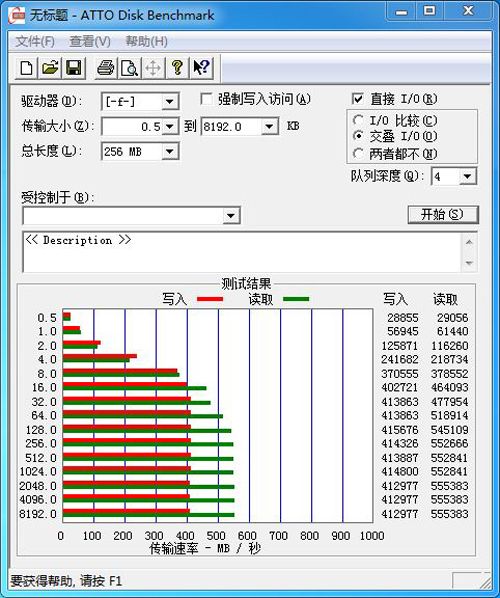Click the Print toolbar icon
The width and height of the screenshot is (500, 598).
[106, 68]
